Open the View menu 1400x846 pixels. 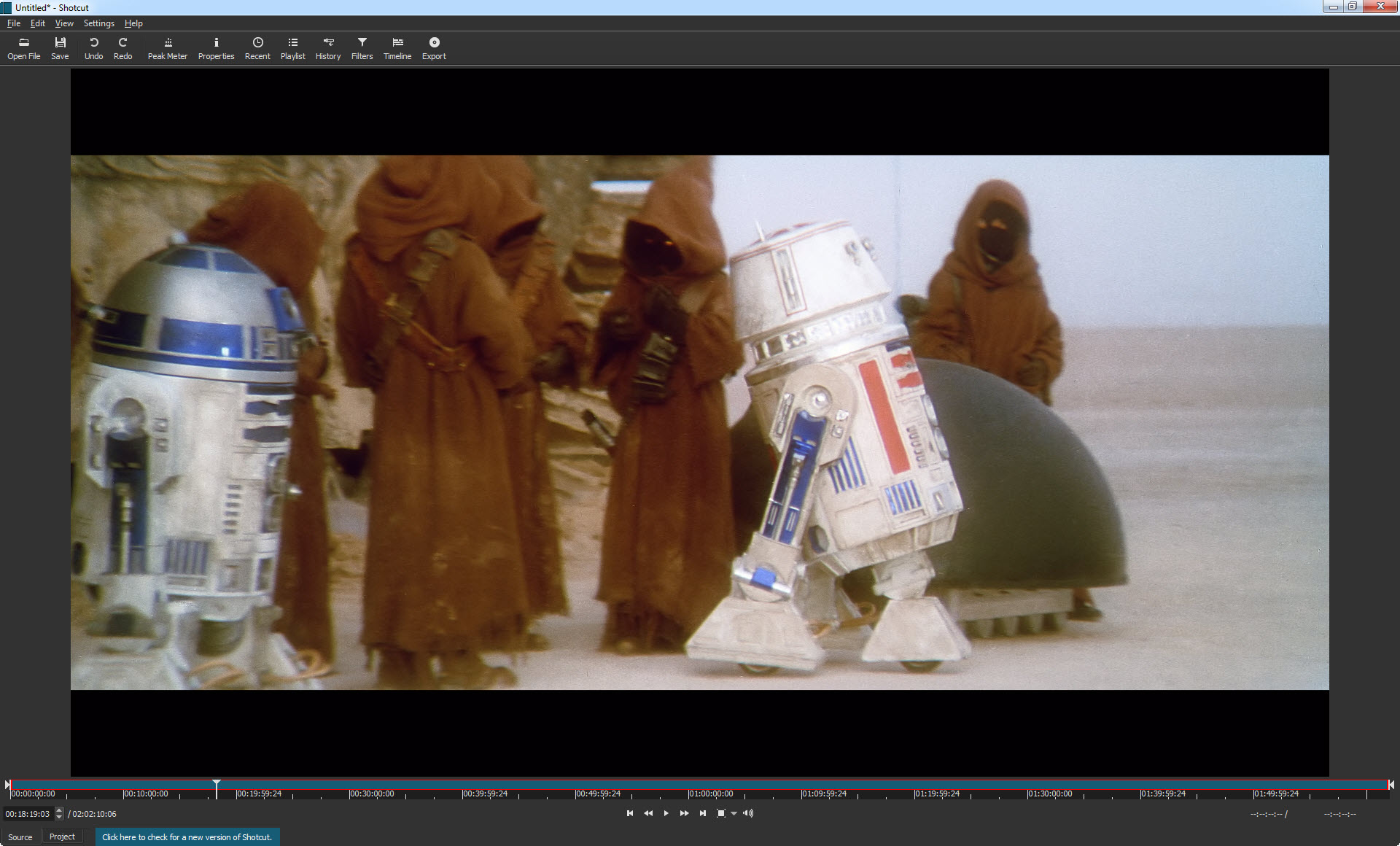[64, 23]
